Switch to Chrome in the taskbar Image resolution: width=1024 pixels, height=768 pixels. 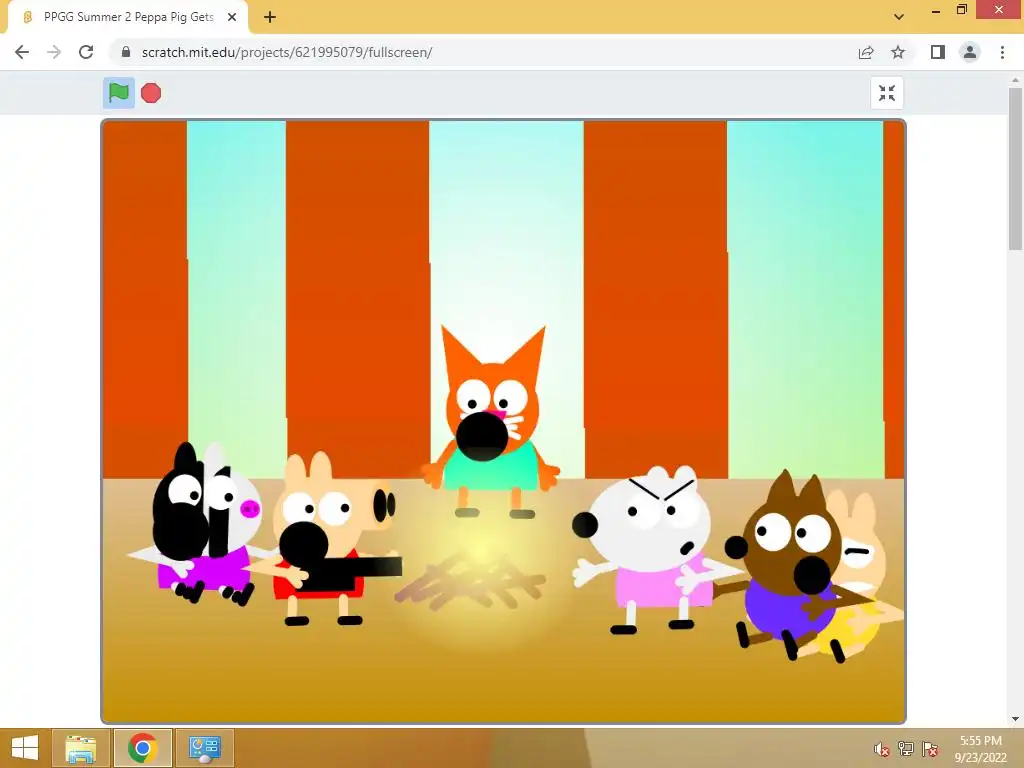pyautogui.click(x=143, y=748)
